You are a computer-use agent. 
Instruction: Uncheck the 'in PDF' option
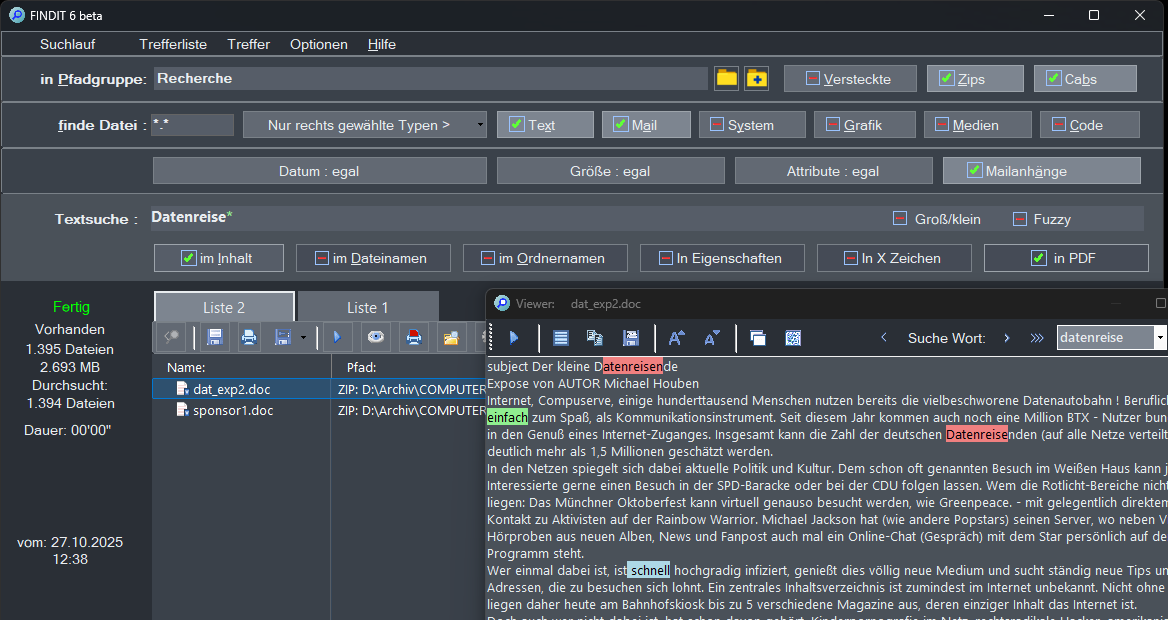tap(1039, 258)
